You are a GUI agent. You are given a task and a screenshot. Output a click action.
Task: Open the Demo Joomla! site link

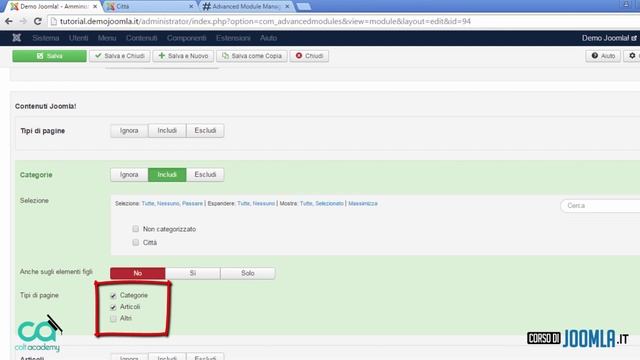tap(609, 38)
